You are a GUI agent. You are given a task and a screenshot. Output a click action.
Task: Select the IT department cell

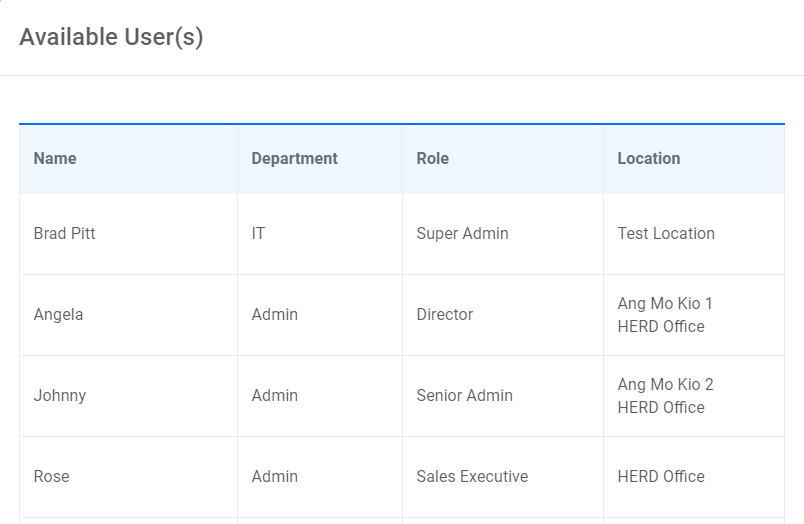pos(258,233)
